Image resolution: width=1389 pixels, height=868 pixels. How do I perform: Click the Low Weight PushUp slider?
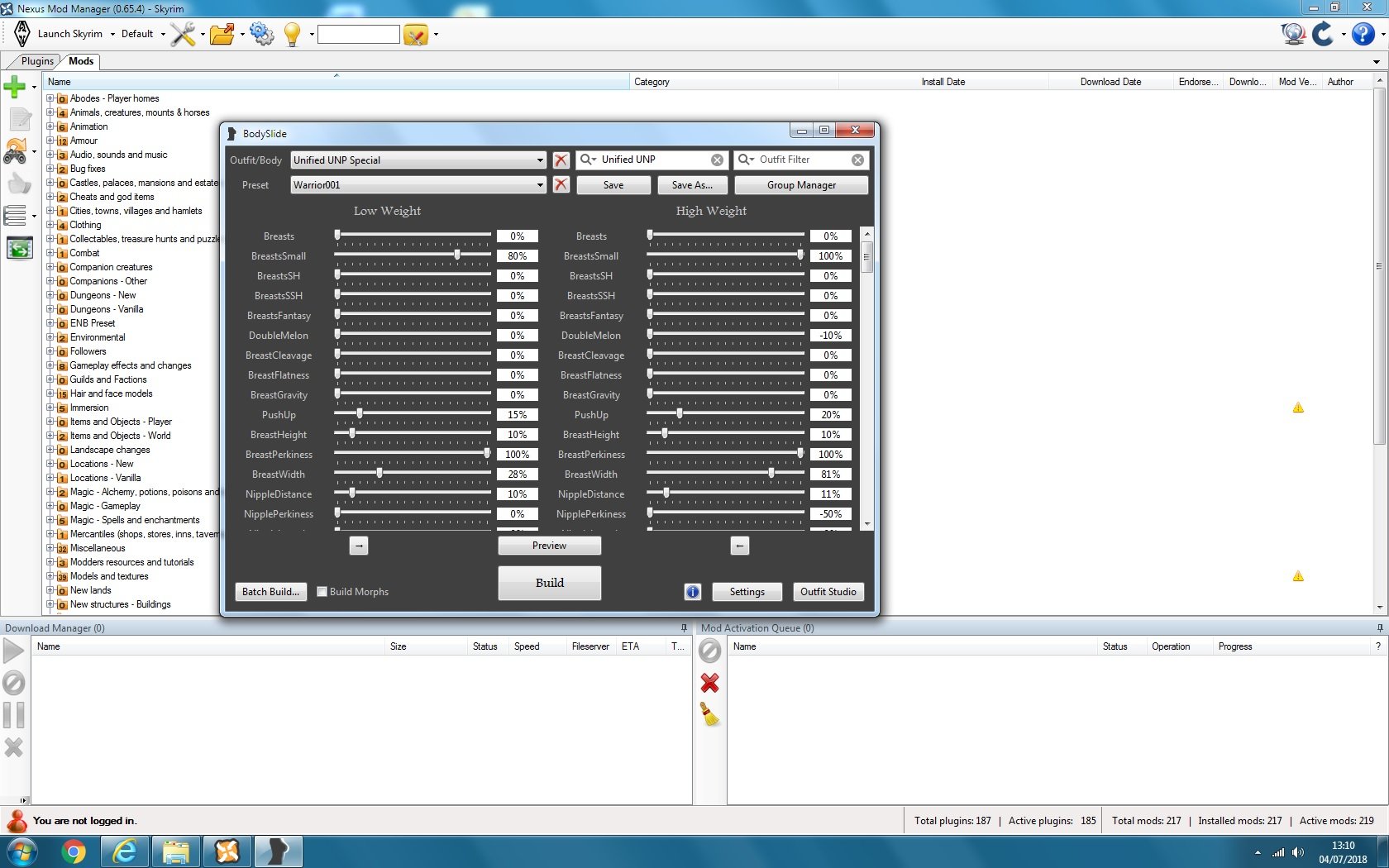pos(413,413)
